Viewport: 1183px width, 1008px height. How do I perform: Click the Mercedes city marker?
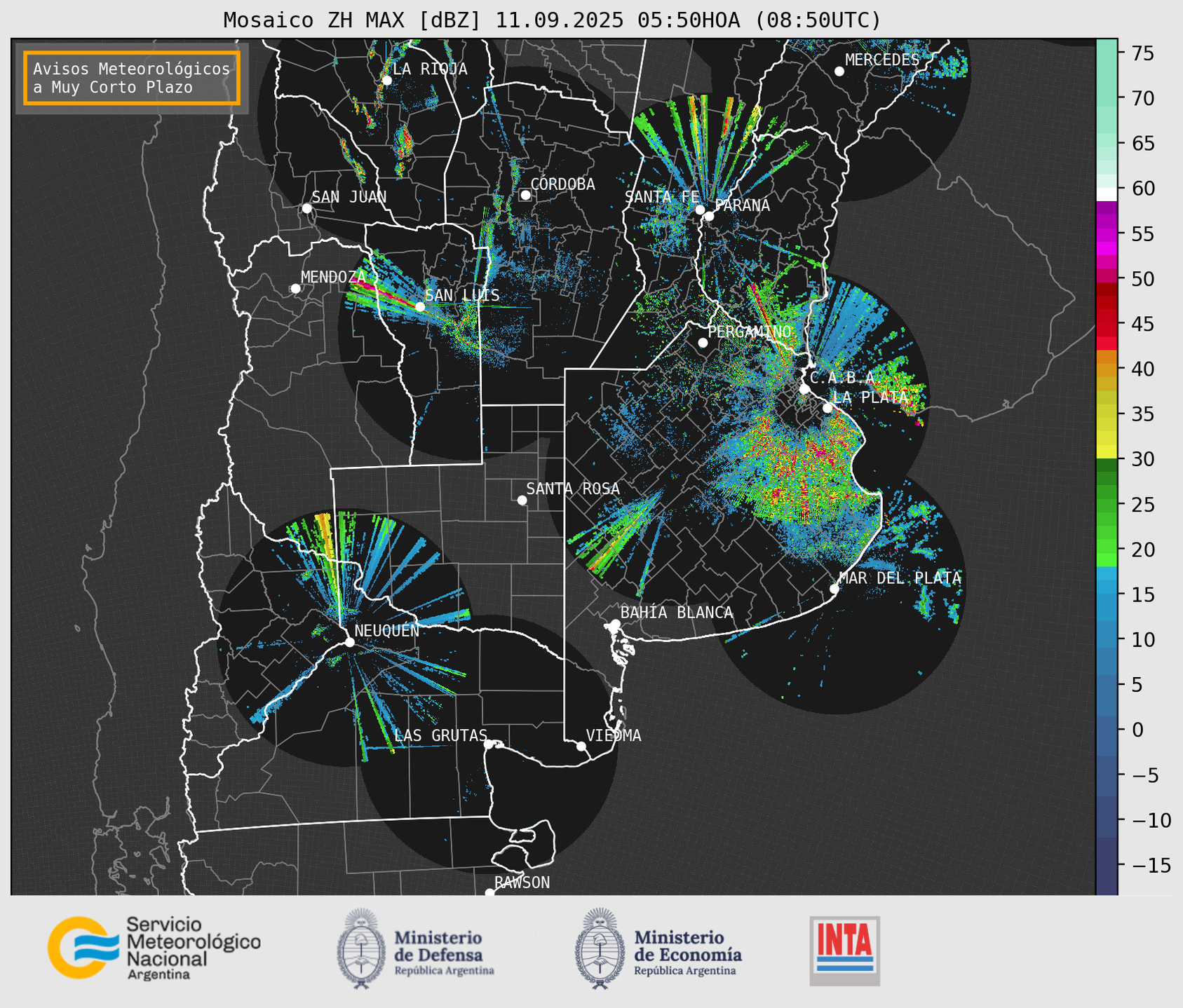(839, 71)
